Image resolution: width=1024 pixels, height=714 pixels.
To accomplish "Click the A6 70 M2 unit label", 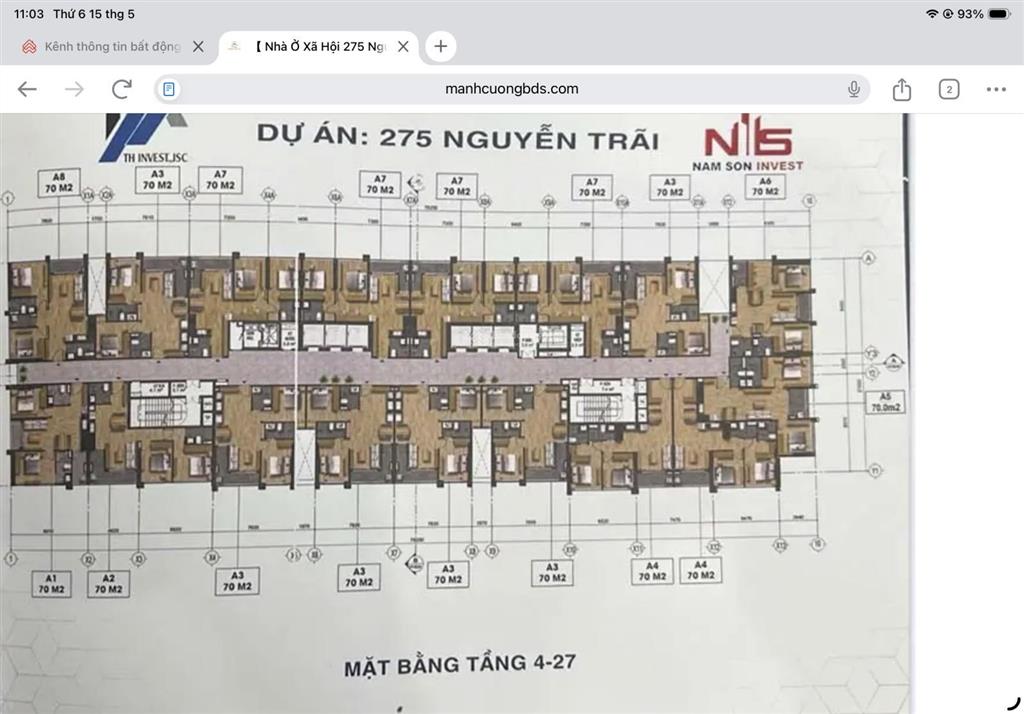I will [765, 186].
